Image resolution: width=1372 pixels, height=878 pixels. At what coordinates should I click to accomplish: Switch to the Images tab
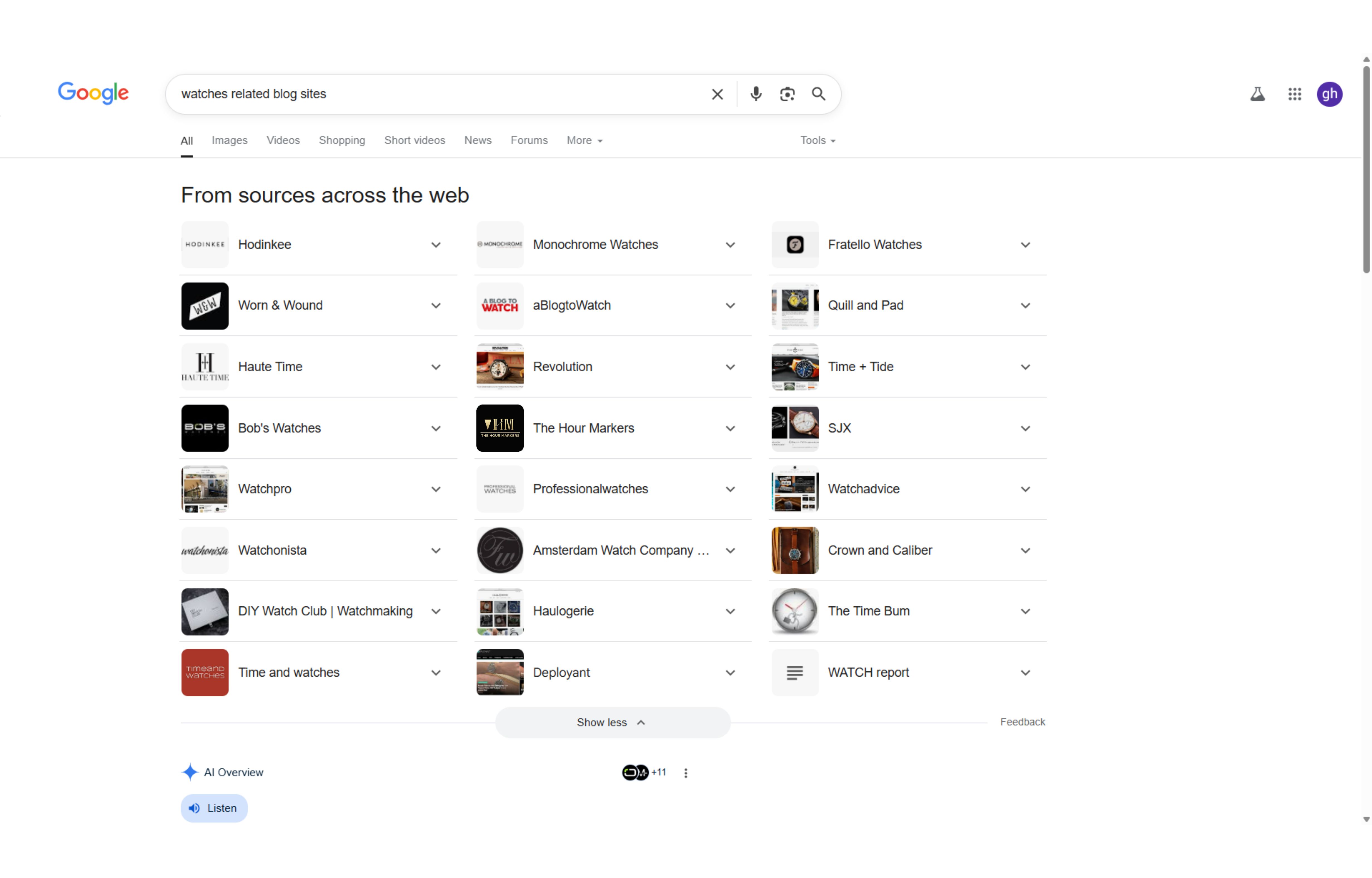point(229,140)
